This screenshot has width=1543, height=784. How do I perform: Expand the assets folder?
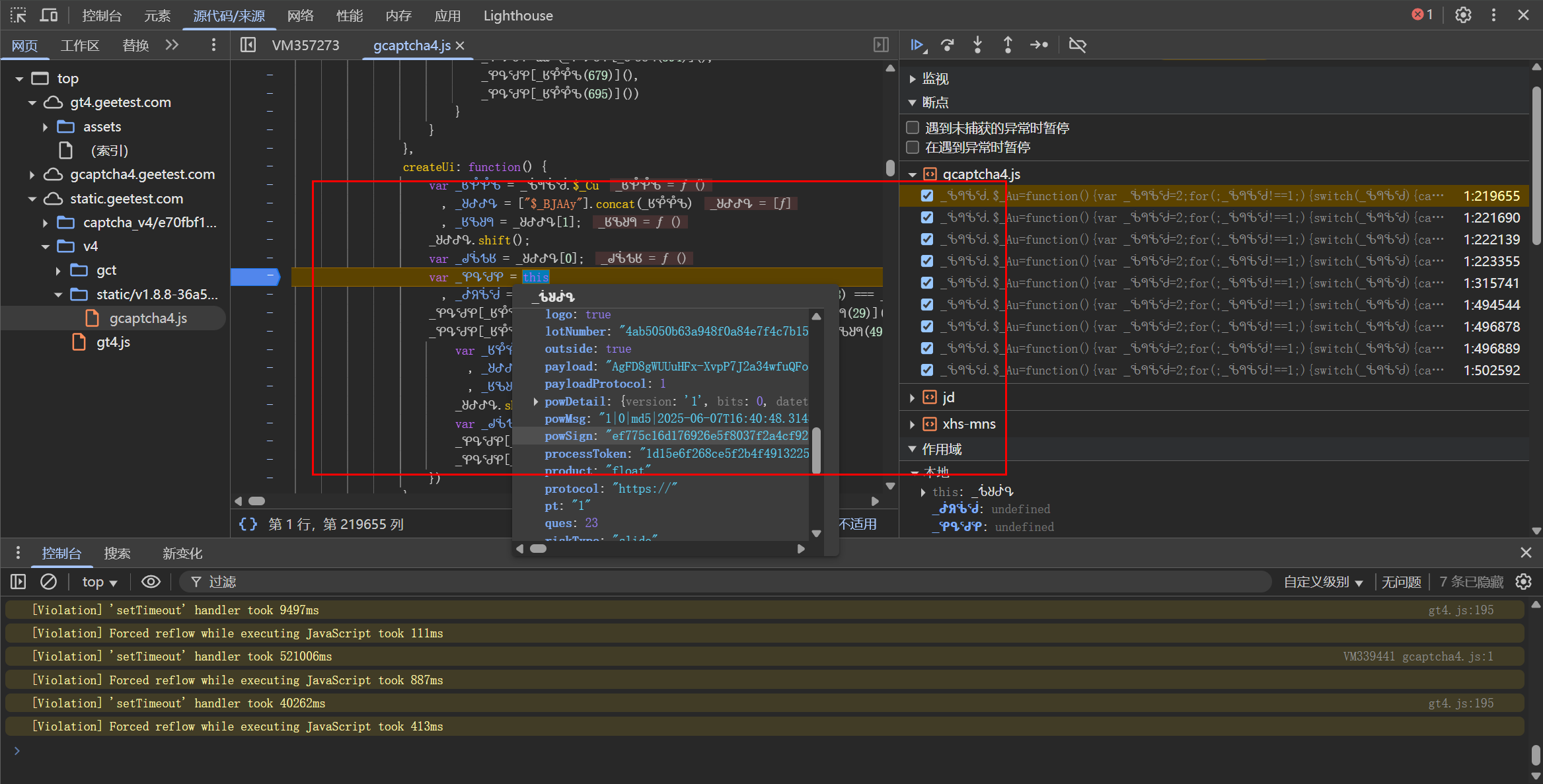pyautogui.click(x=45, y=127)
